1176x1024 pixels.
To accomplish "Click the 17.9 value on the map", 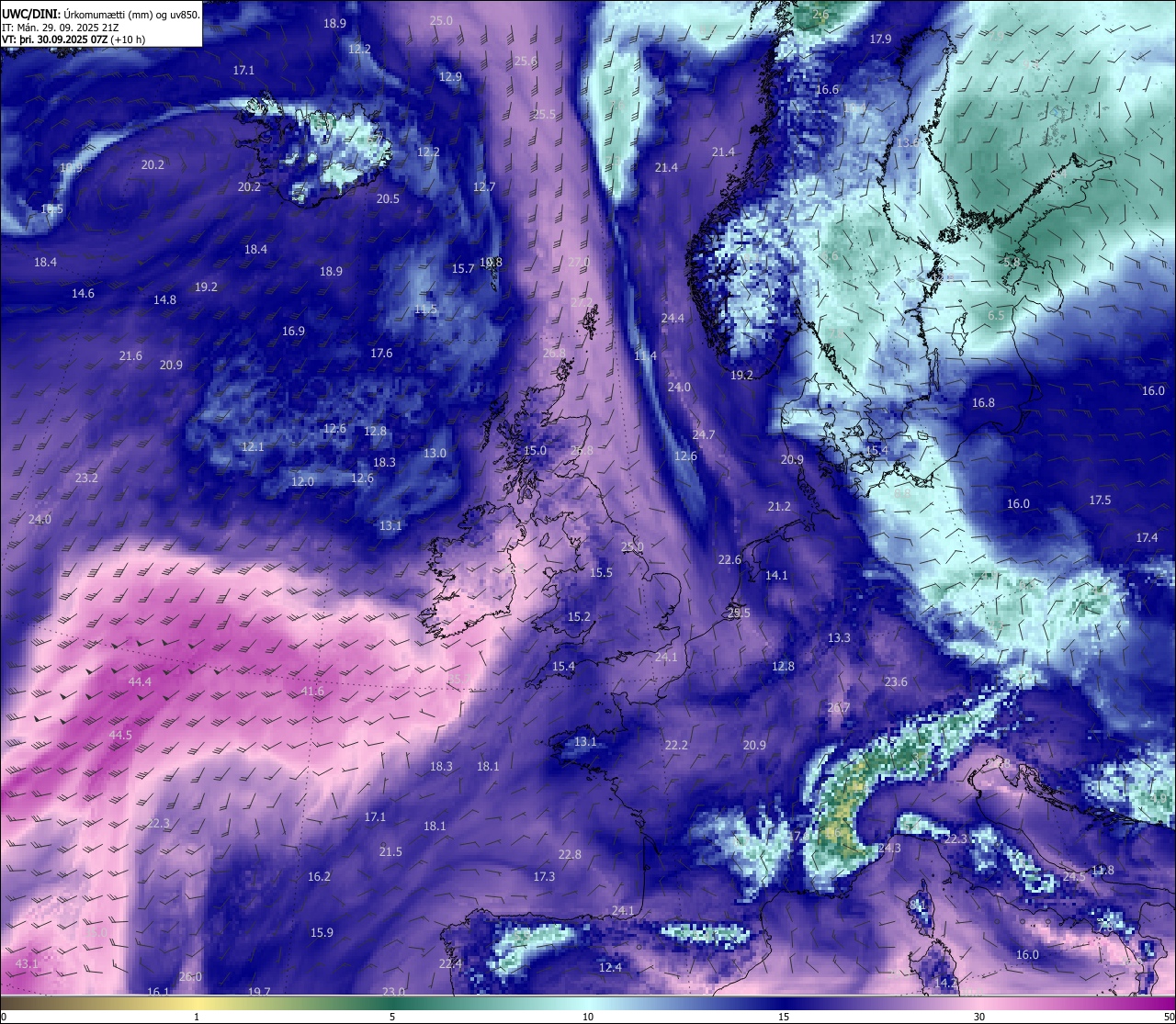I will click(880, 39).
